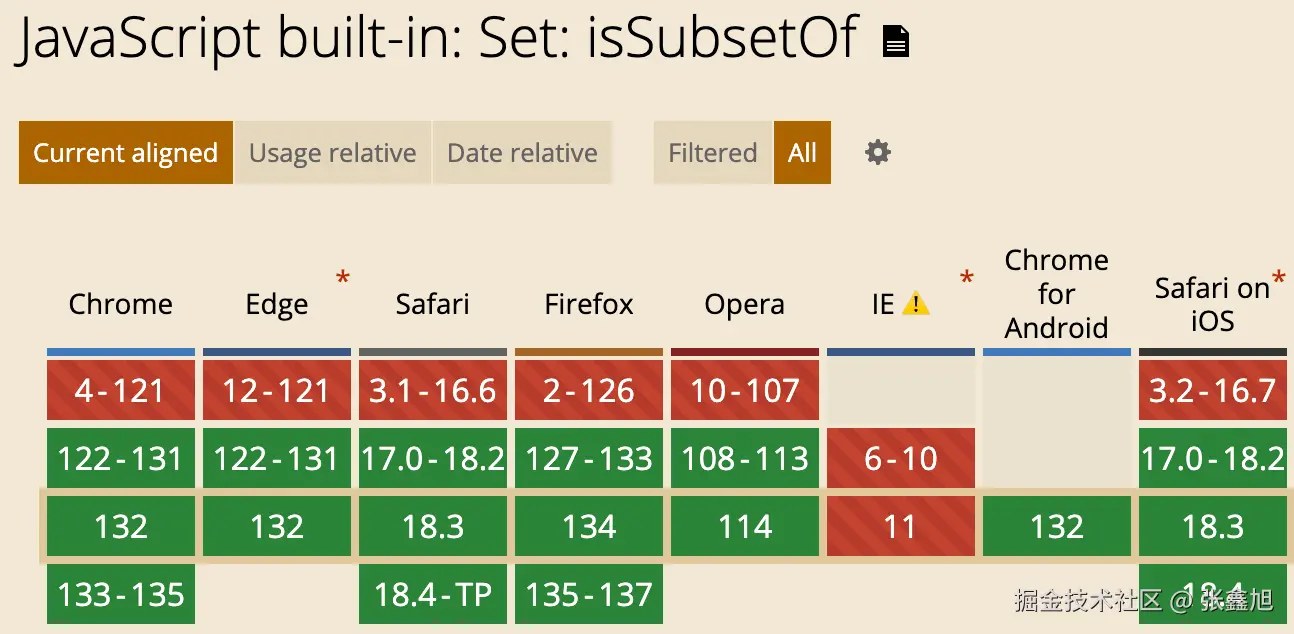Click the Chrome for Android 132 cell

point(1057,526)
